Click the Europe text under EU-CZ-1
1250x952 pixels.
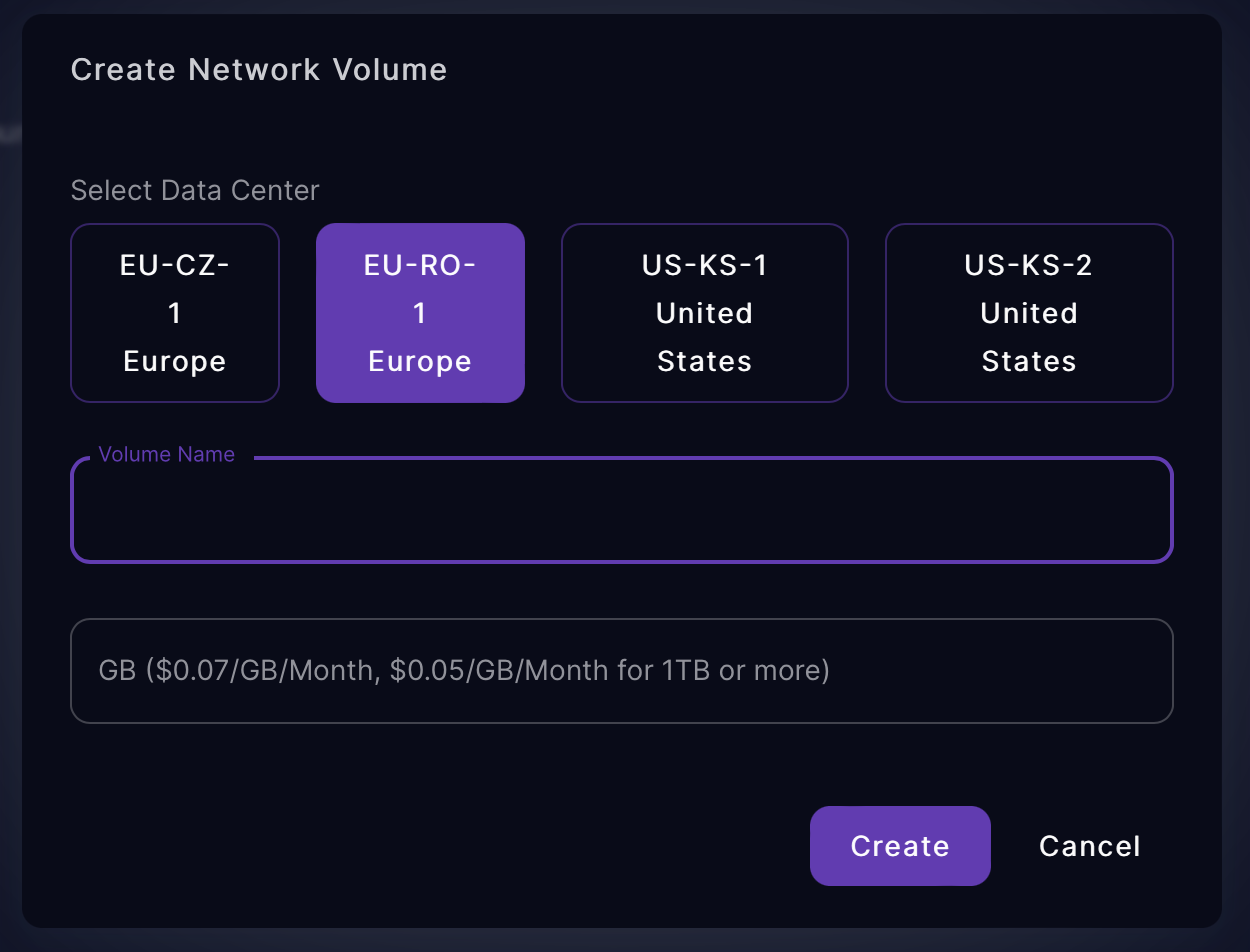pos(175,361)
